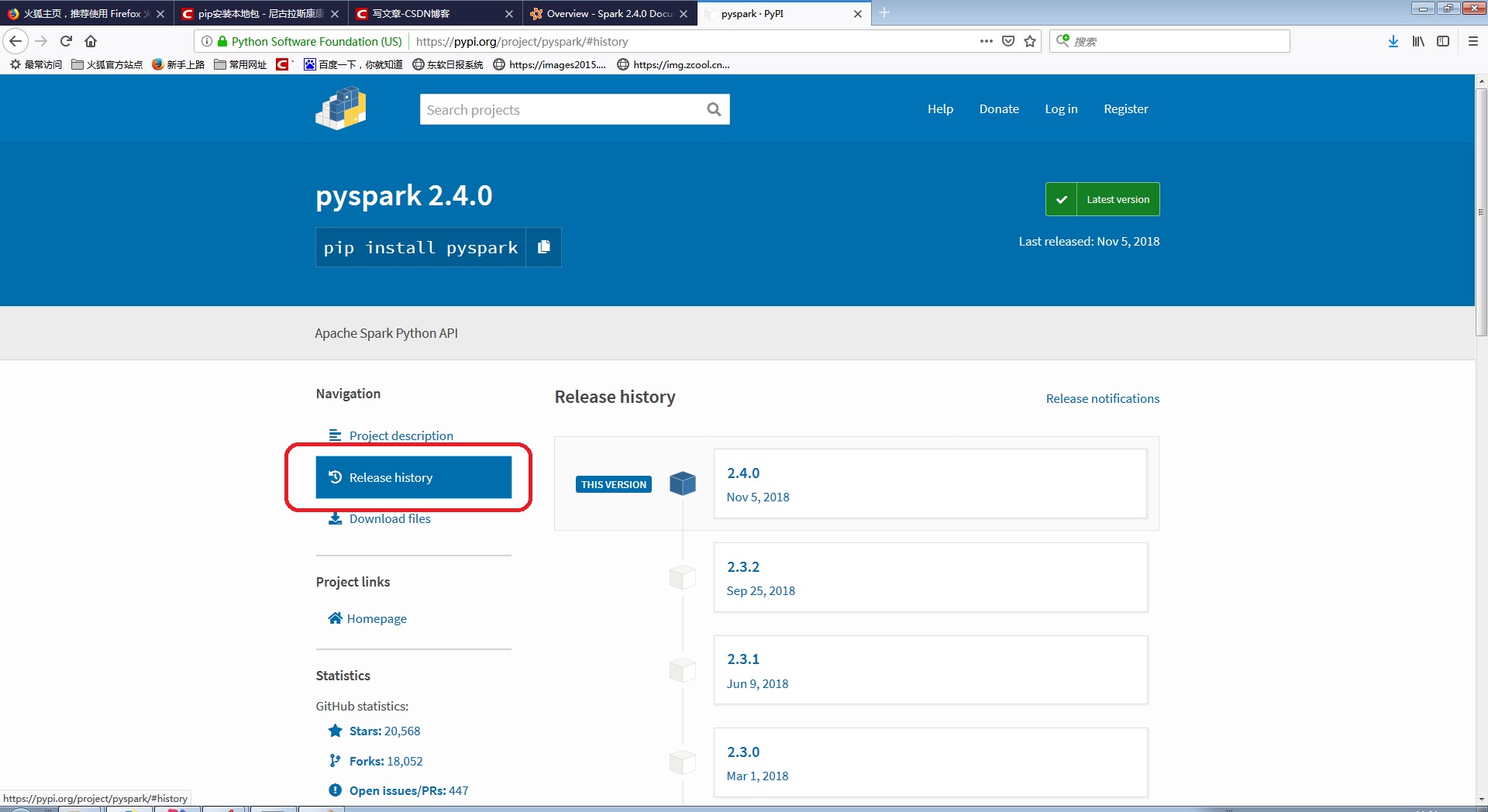The width and height of the screenshot is (1488, 812).
Task: Open the page actions three-dots menu
Action: click(x=986, y=41)
